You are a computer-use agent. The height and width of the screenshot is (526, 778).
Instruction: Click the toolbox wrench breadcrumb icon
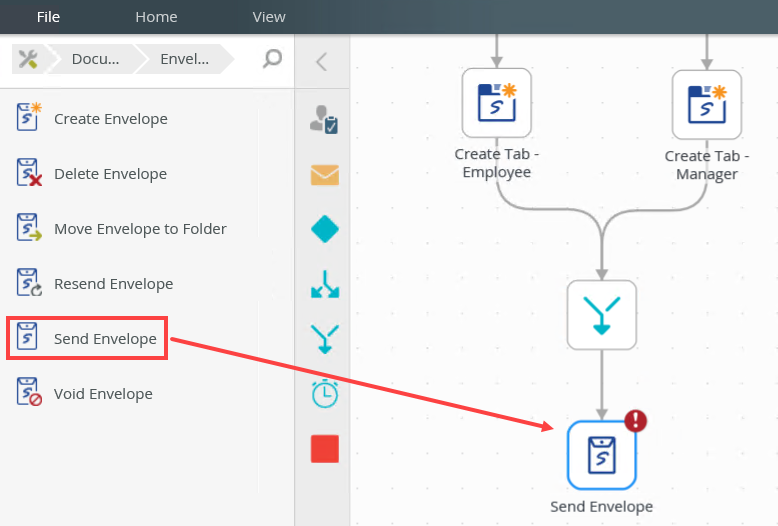[x=28, y=59]
